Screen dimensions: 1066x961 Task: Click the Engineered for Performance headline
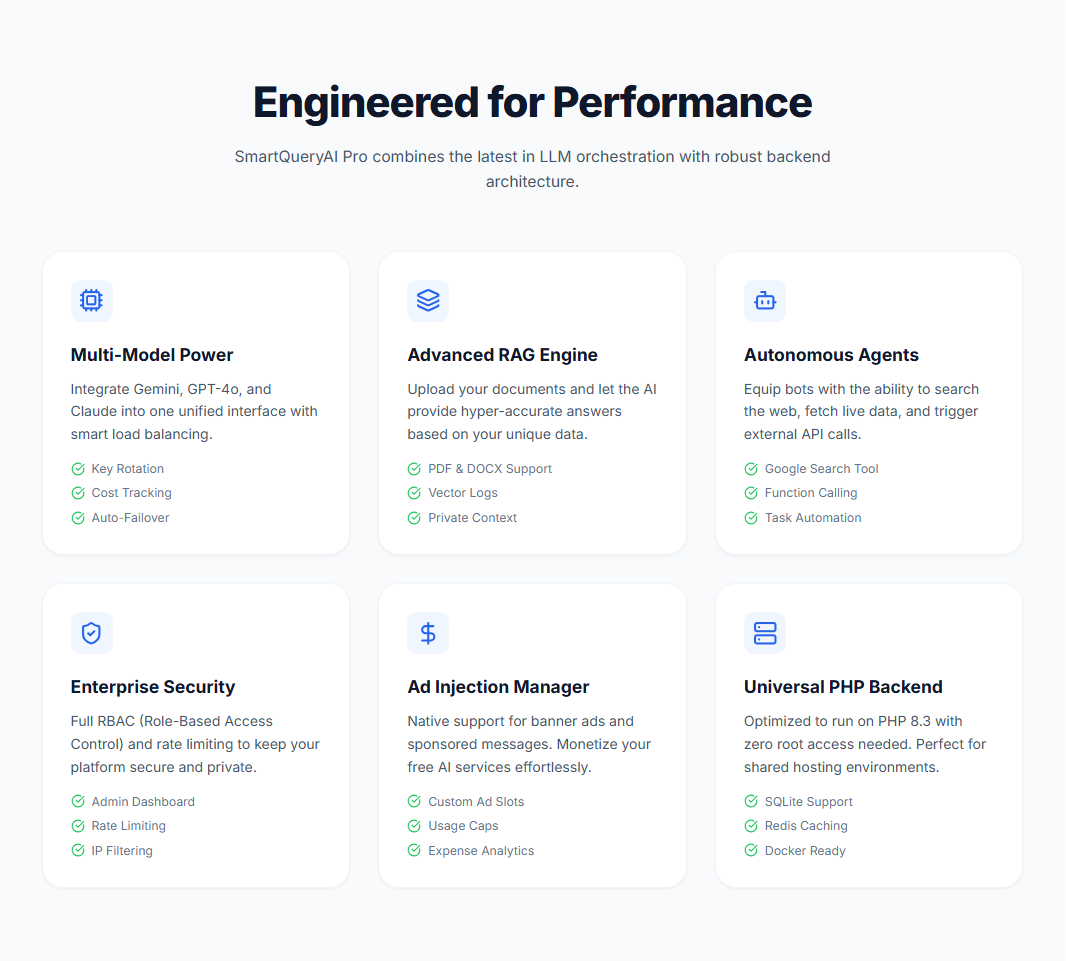click(532, 102)
